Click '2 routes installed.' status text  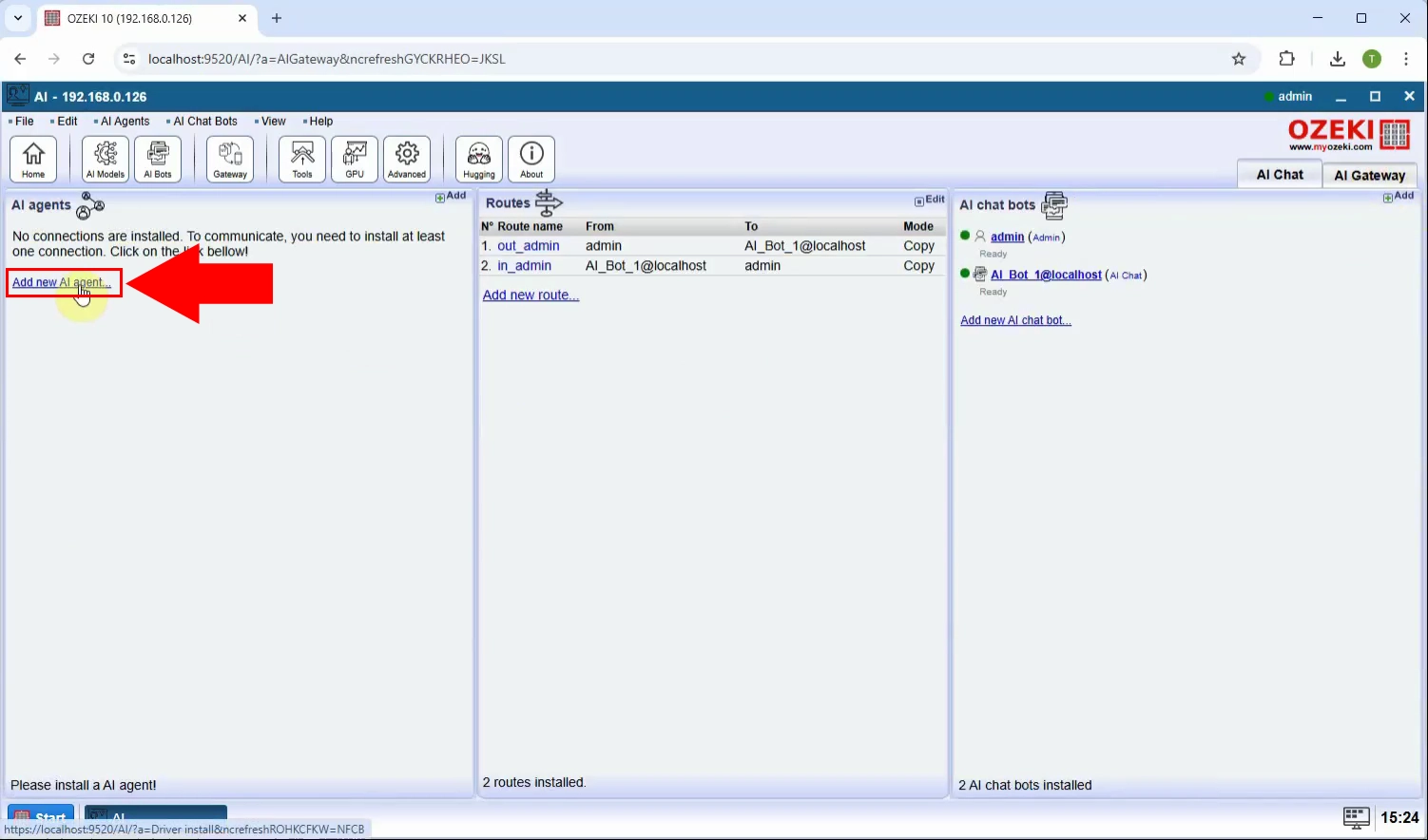tap(534, 782)
